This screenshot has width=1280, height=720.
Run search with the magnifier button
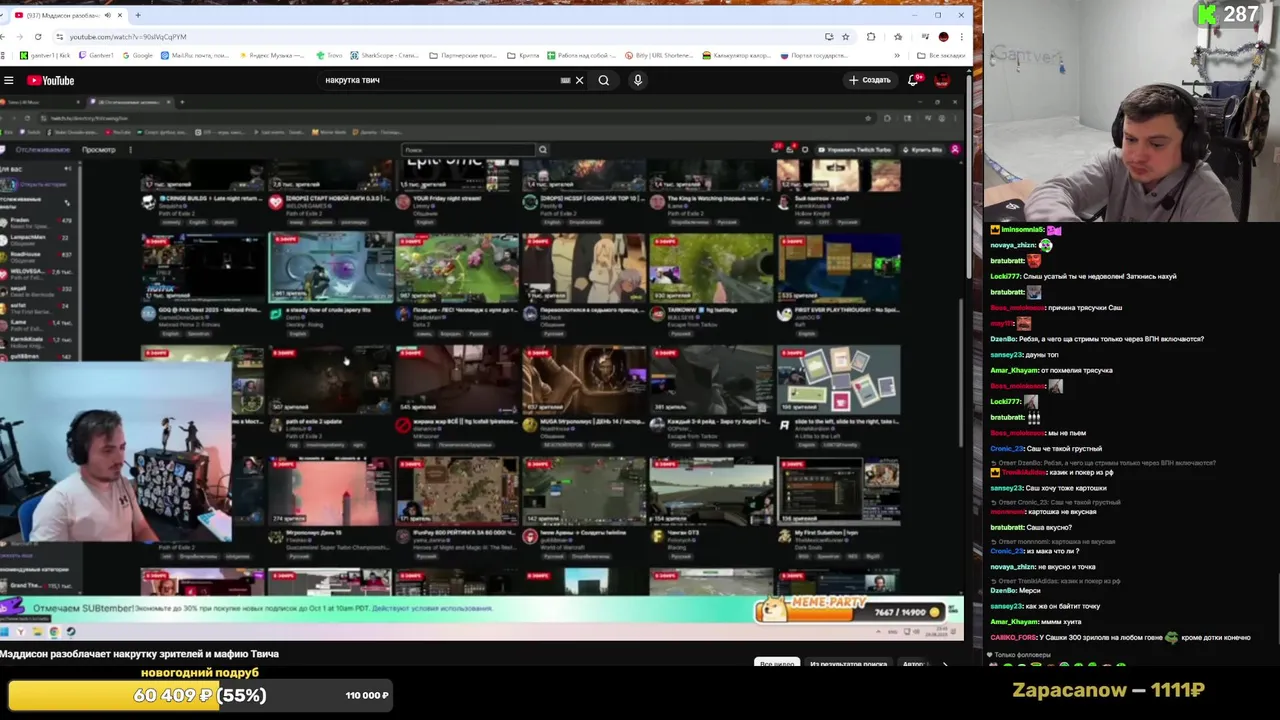604,80
